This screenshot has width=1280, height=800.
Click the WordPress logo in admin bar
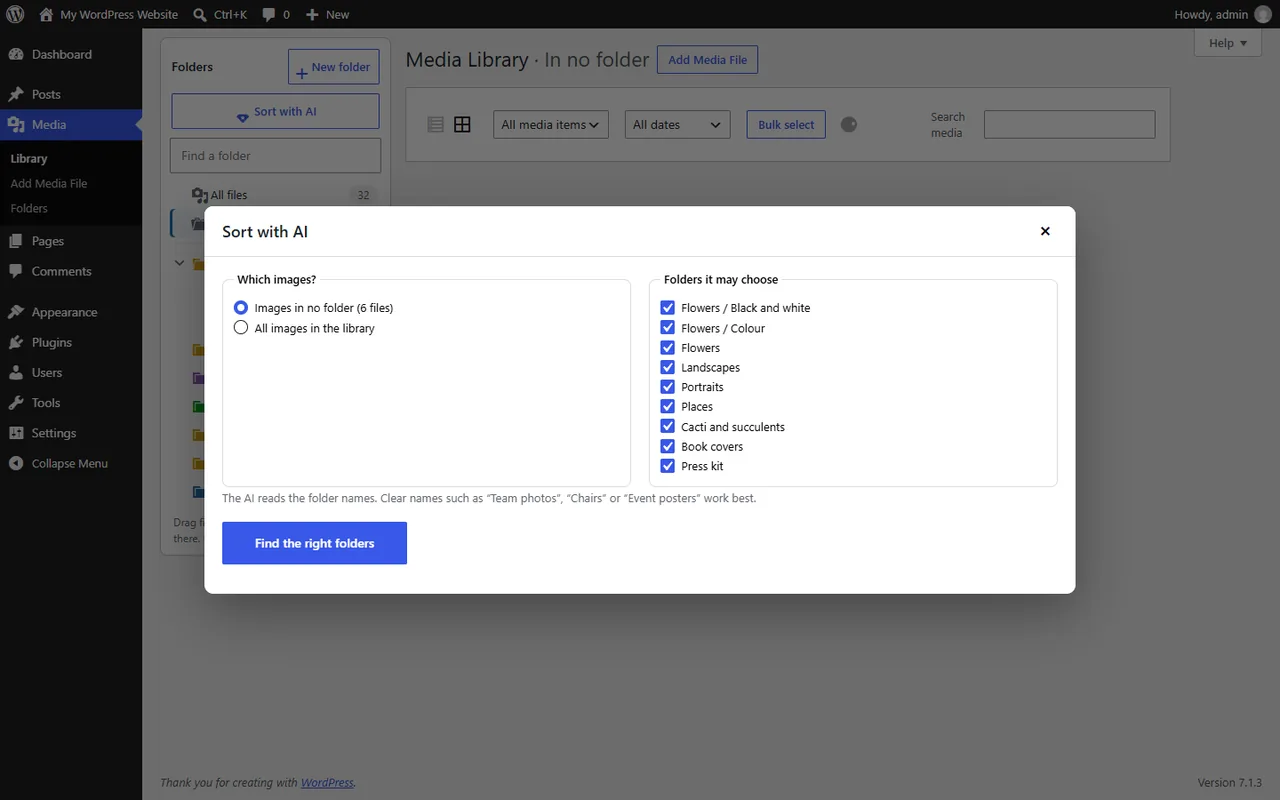[15, 14]
